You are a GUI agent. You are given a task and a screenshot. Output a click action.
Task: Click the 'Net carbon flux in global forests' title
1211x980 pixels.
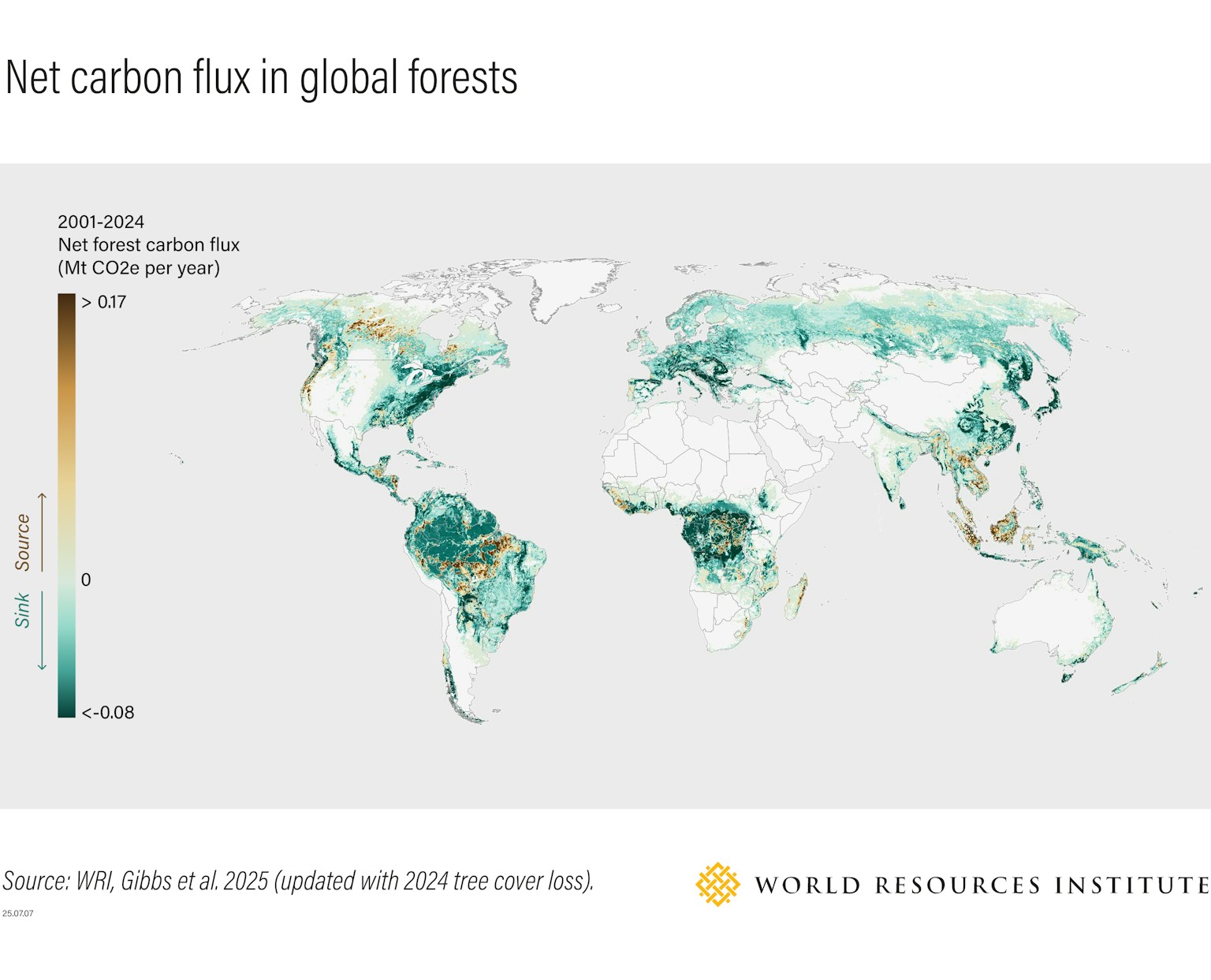tap(261, 78)
